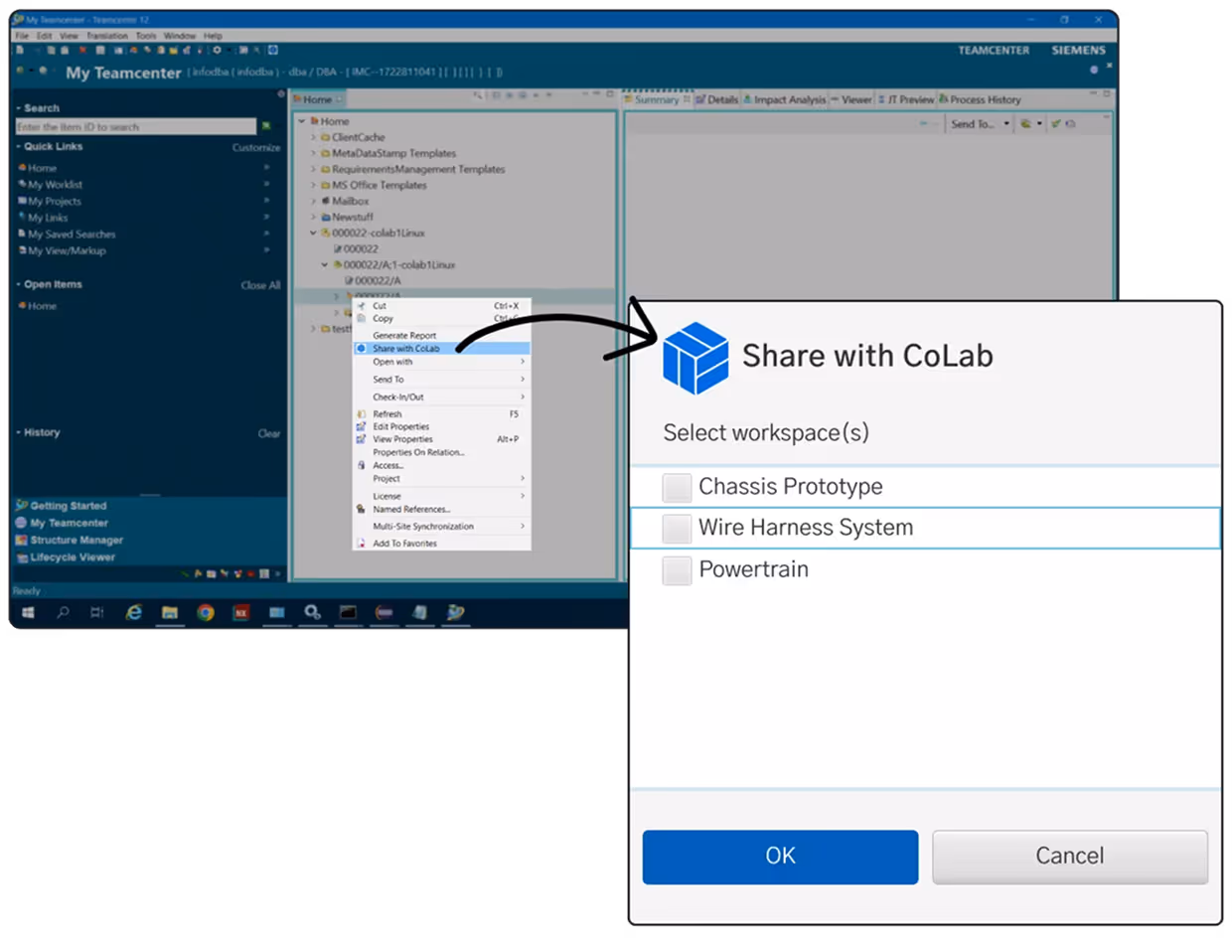1232x952 pixels.
Task: Choose Add To Favorites menu entry
Action: (442, 544)
